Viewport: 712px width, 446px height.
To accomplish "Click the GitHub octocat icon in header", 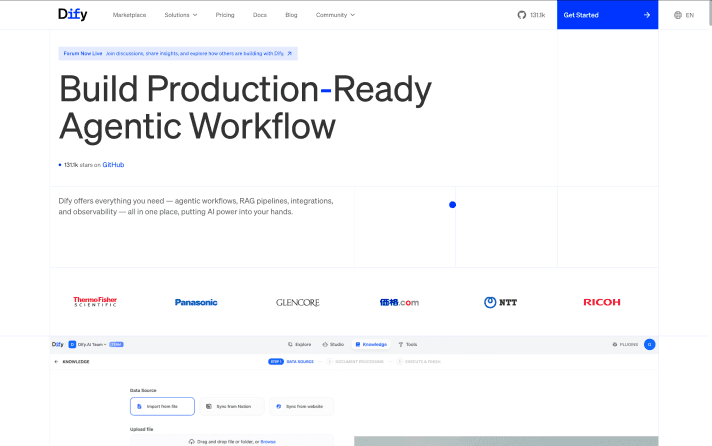I will coord(522,15).
